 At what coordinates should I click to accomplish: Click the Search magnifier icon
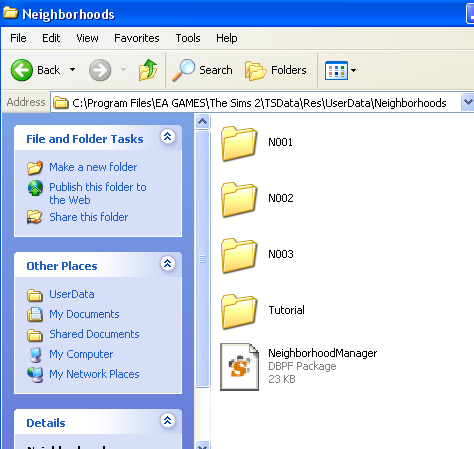coord(183,70)
